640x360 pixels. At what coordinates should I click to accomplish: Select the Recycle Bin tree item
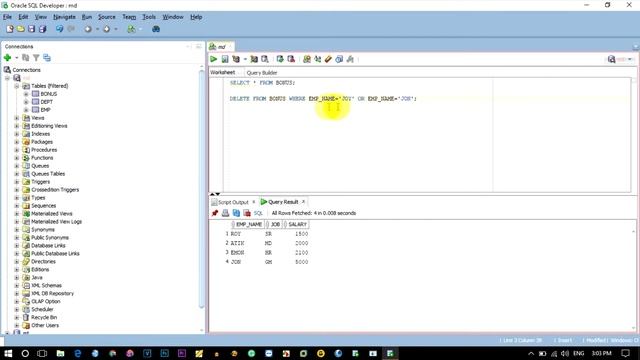coord(44,317)
